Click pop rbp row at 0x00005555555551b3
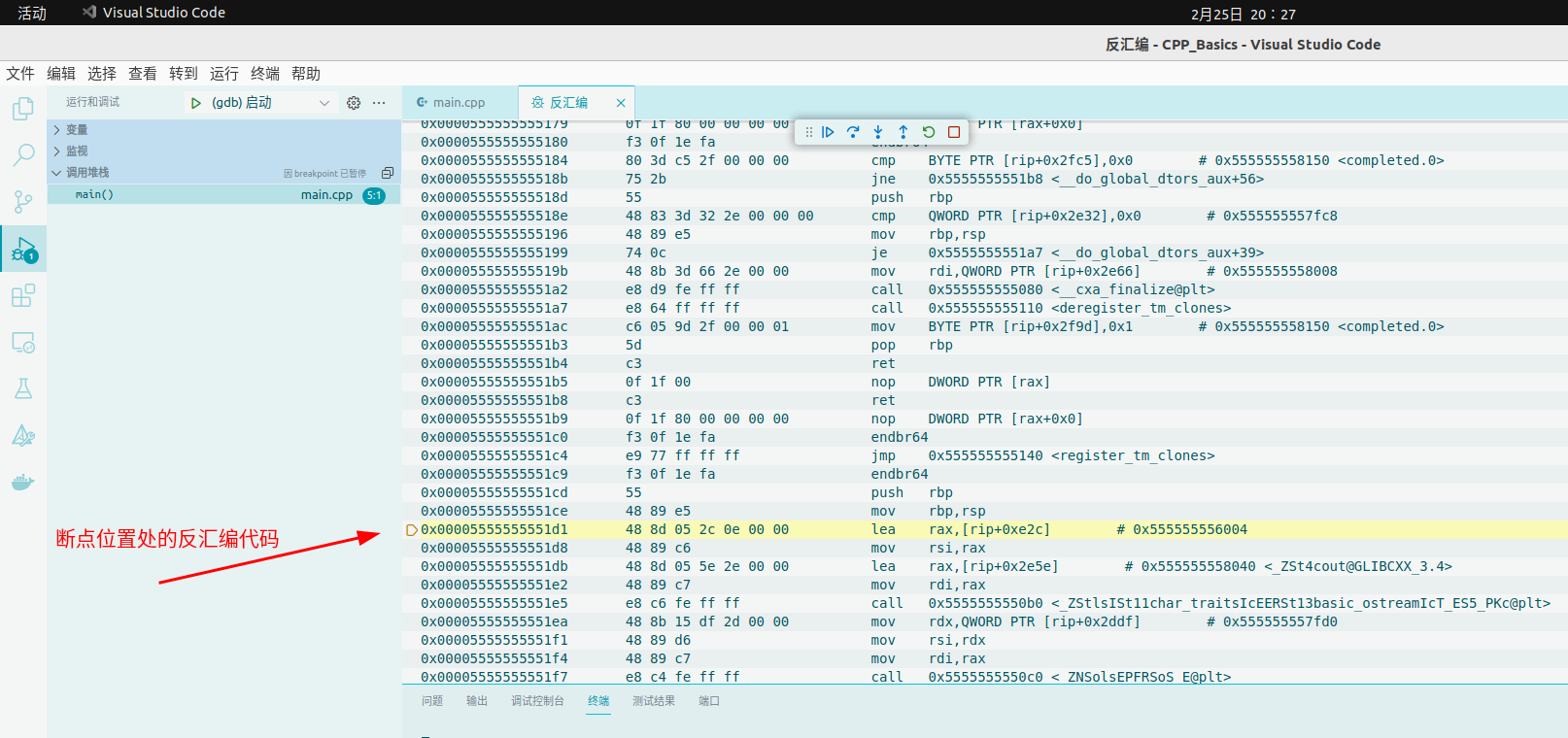 click(x=985, y=346)
